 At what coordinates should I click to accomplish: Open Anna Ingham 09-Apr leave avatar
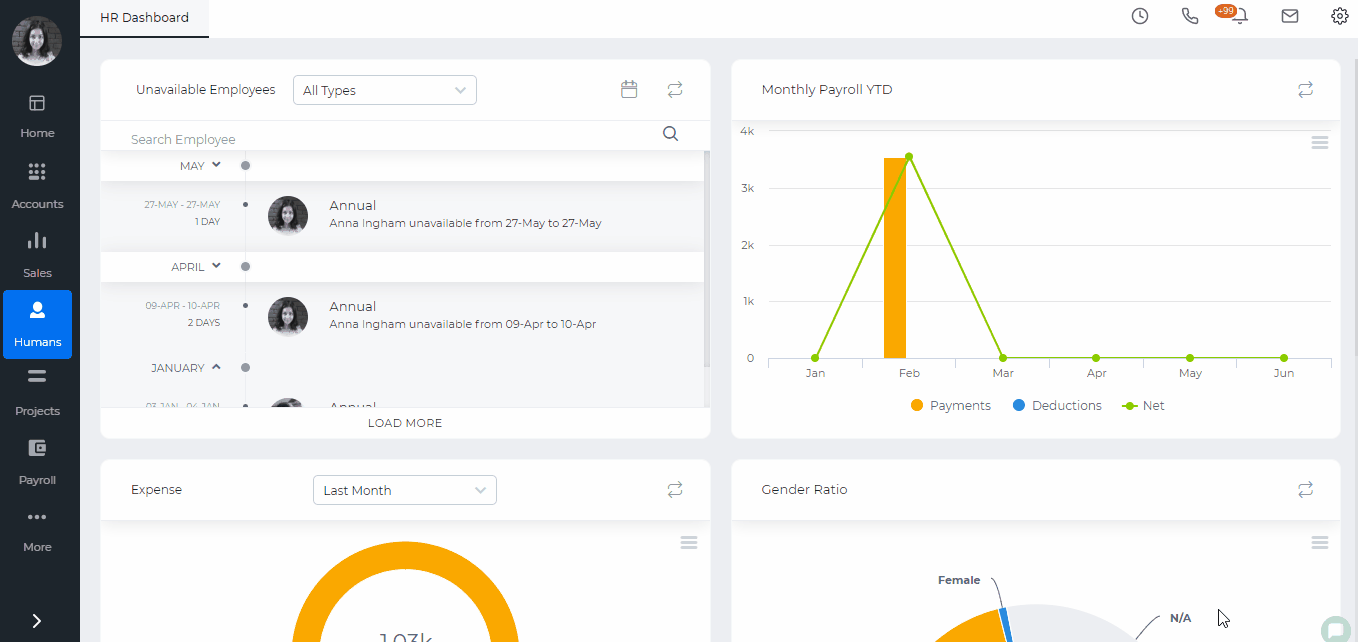pyautogui.click(x=288, y=316)
